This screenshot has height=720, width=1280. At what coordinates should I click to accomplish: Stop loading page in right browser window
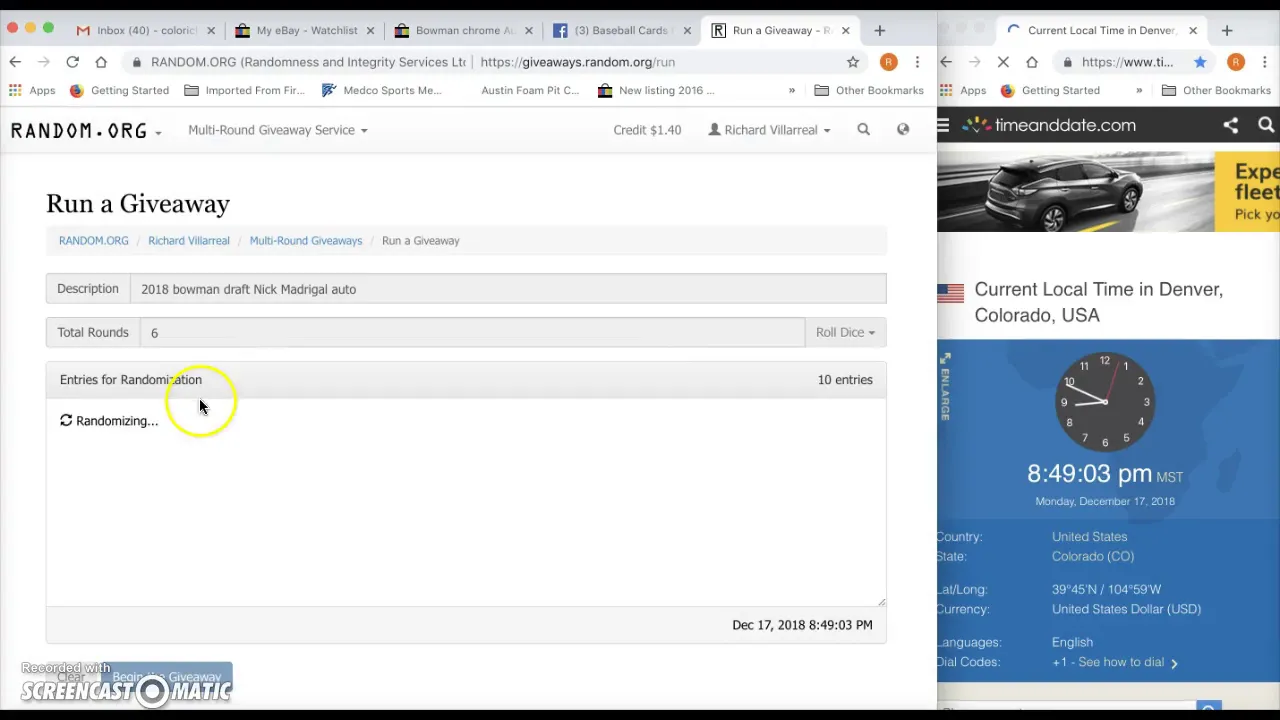point(1003,62)
